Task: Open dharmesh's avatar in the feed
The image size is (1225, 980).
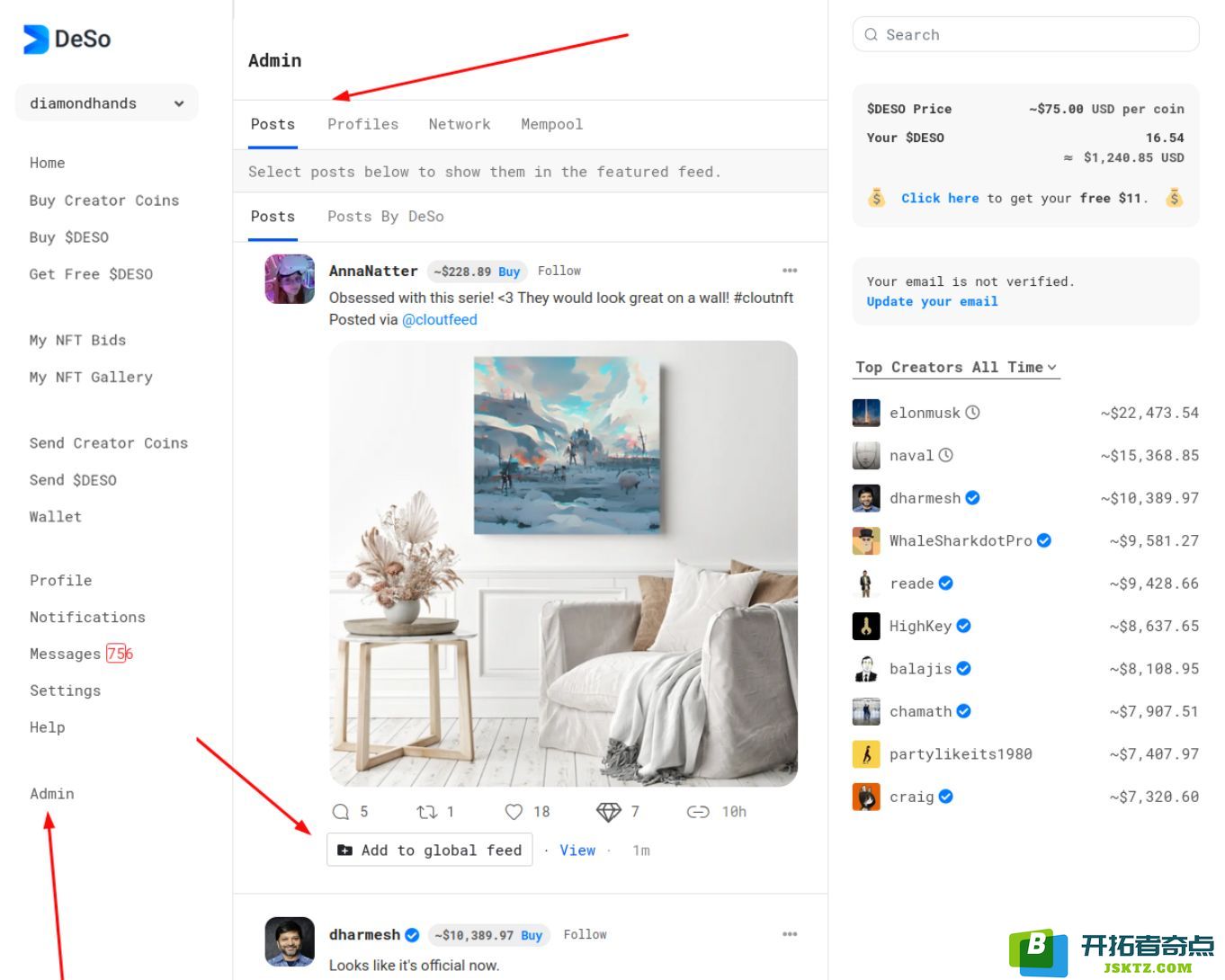Action: click(290, 941)
